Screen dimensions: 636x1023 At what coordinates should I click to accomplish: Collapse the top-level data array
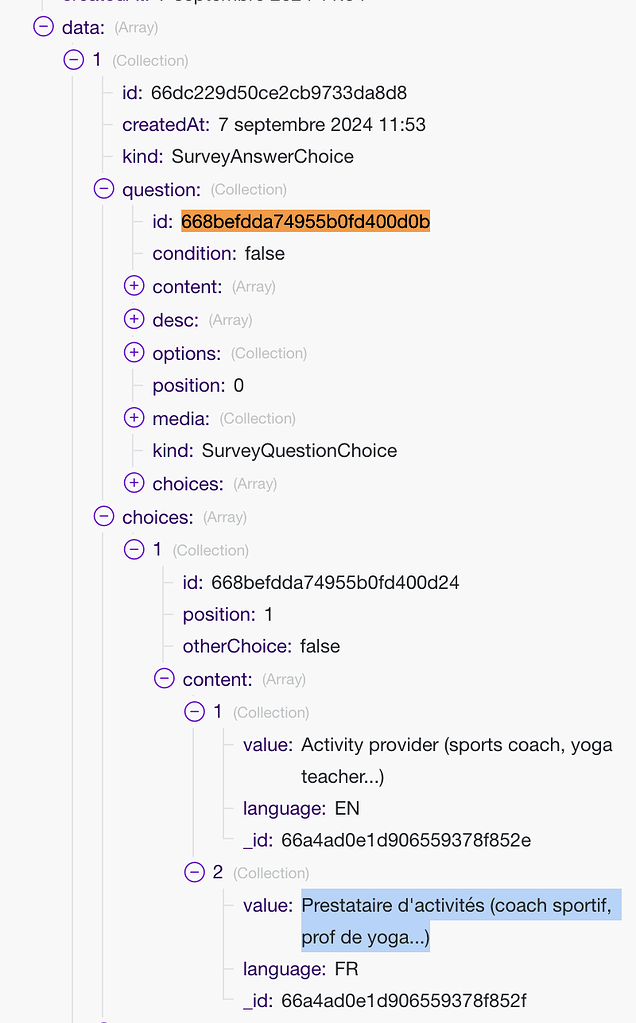click(x=43, y=27)
